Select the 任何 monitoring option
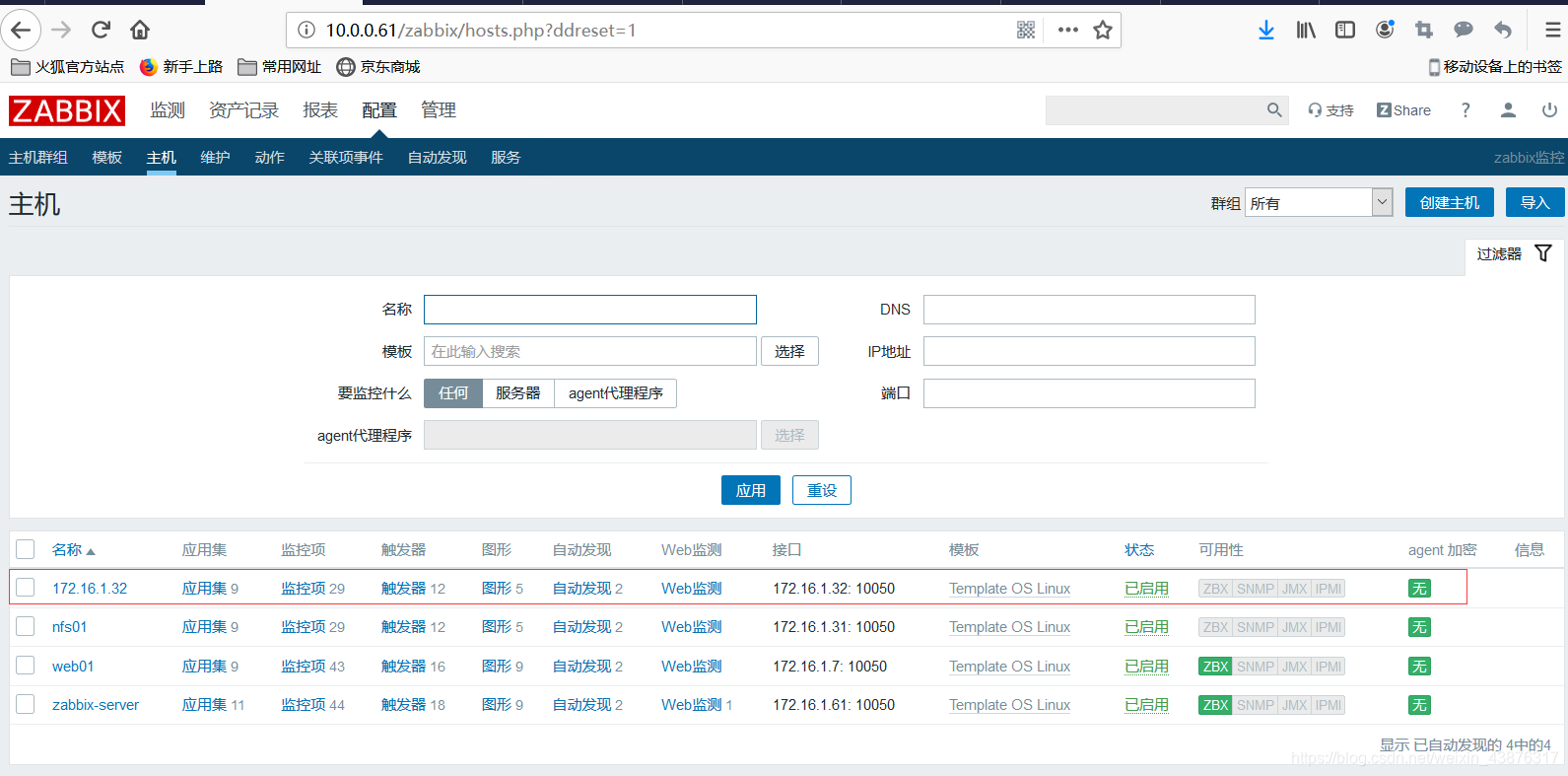1568x776 pixels. click(x=453, y=393)
